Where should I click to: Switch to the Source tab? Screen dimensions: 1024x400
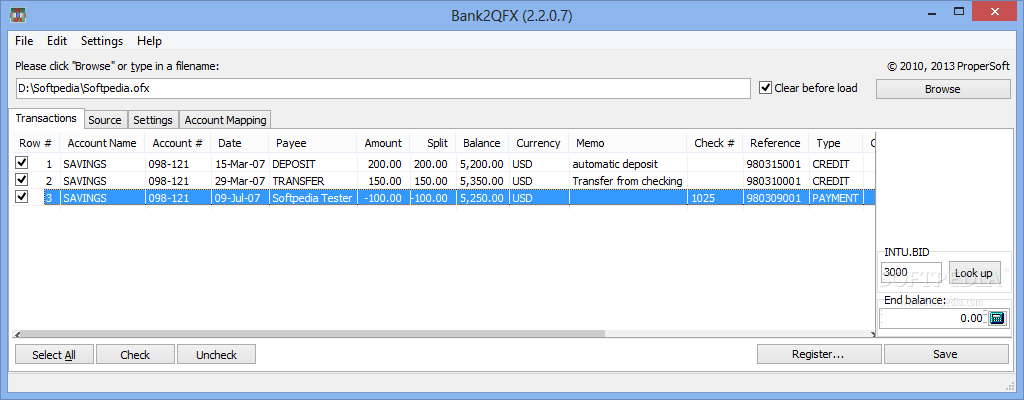(105, 120)
